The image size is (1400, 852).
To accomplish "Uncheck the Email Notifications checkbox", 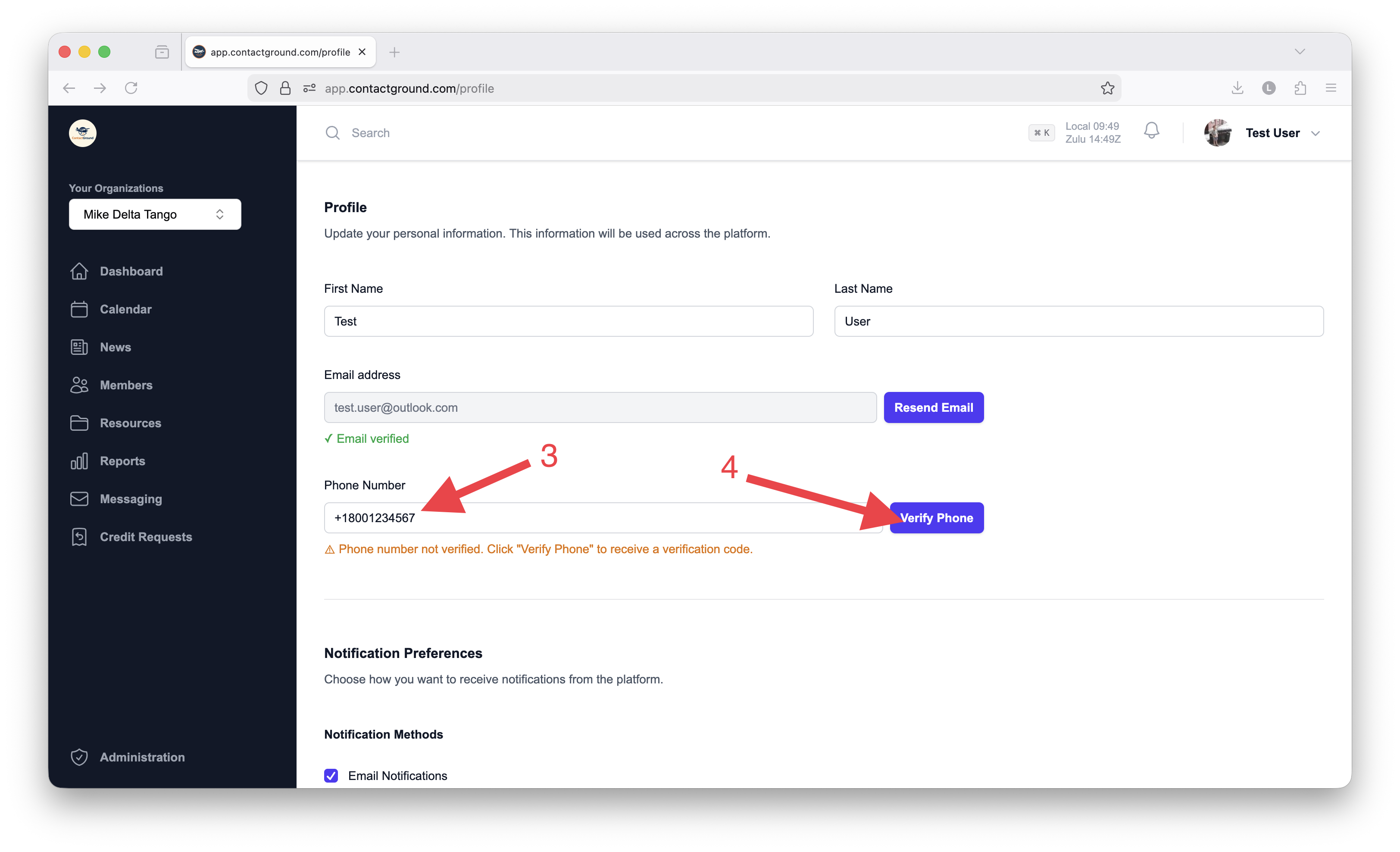I will click(x=331, y=775).
